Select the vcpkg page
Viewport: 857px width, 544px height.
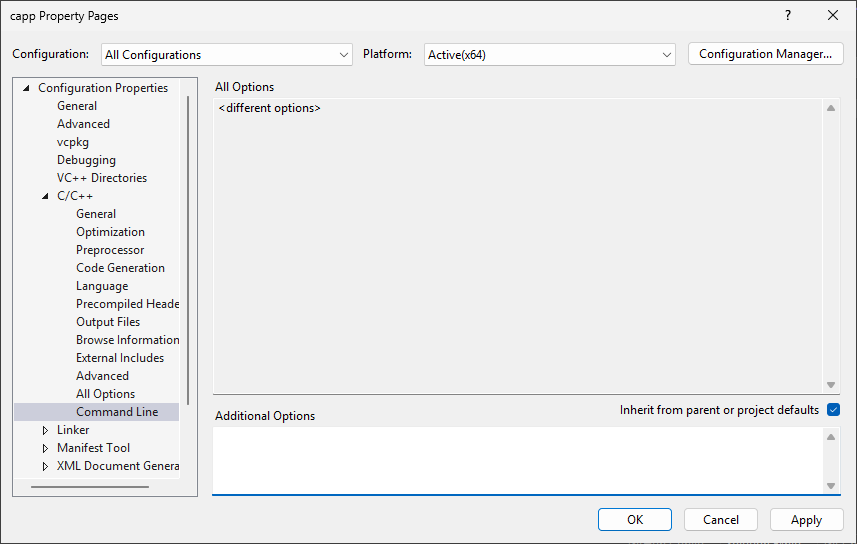tap(73, 142)
